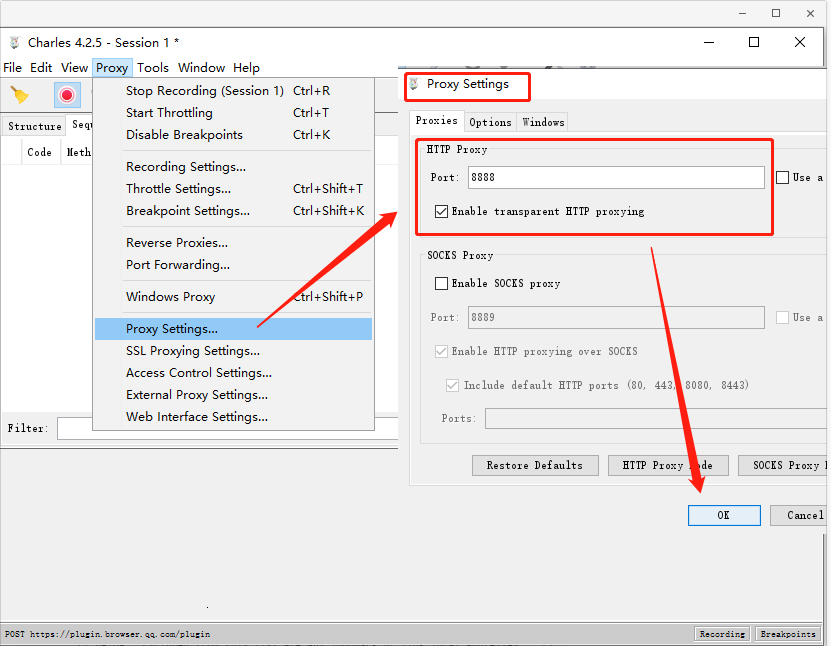Open the Help menu
The height and width of the screenshot is (646, 831).
coord(246,68)
